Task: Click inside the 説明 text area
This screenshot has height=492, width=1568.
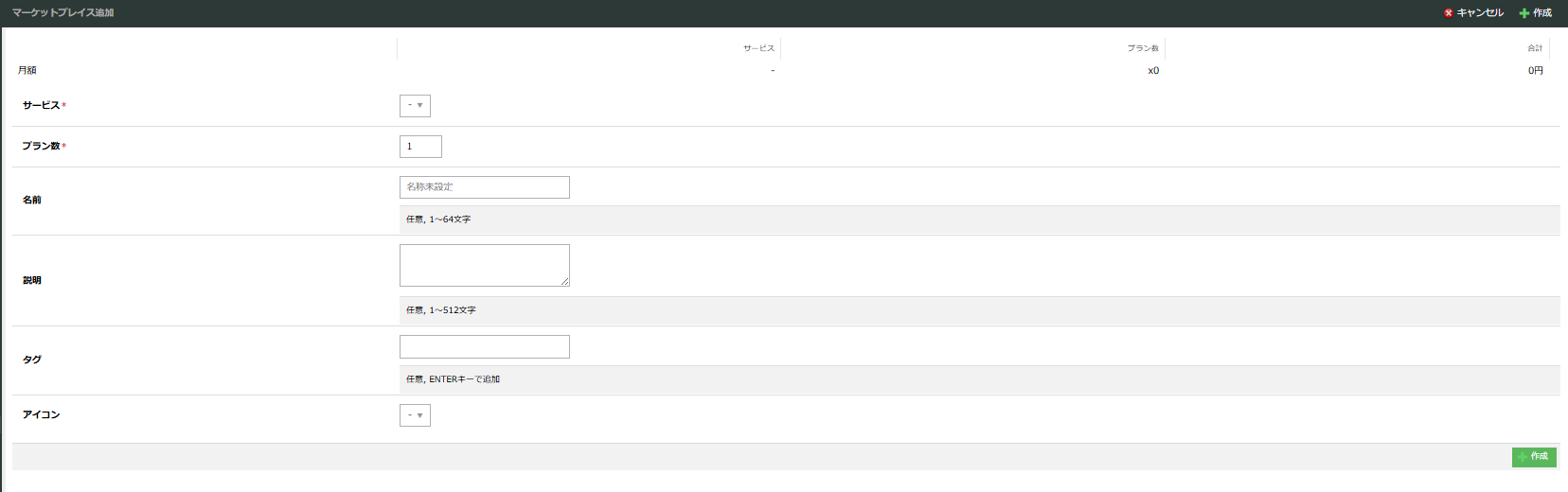Action: point(485,265)
